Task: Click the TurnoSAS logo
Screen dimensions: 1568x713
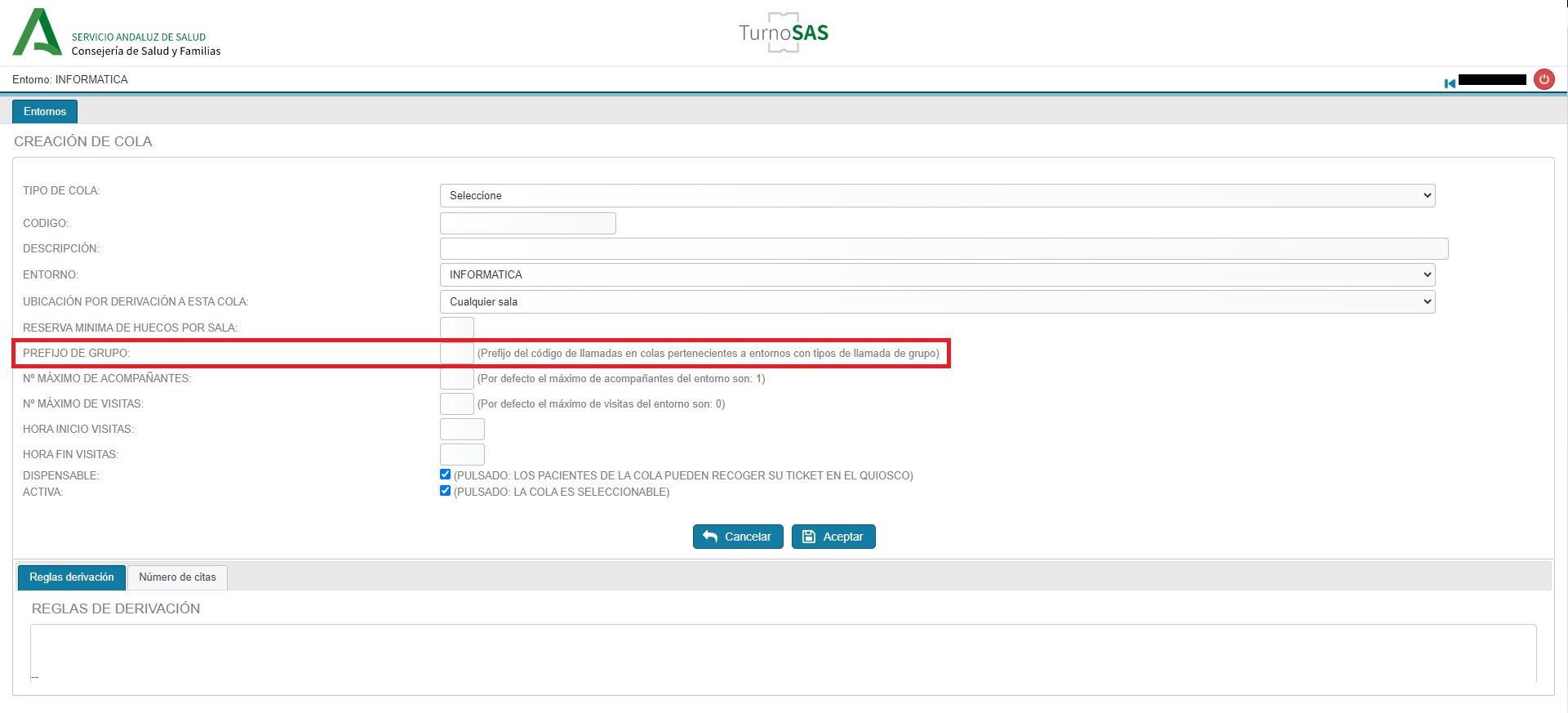Action: click(784, 33)
